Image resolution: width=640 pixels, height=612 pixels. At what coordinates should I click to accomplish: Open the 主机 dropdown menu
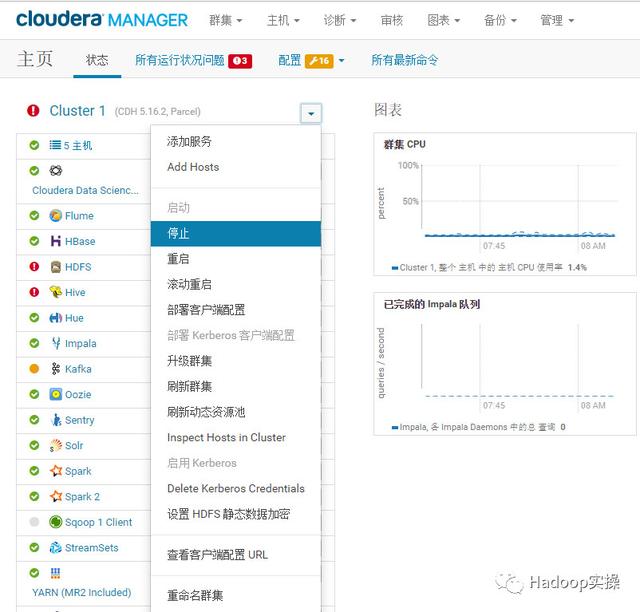click(283, 20)
